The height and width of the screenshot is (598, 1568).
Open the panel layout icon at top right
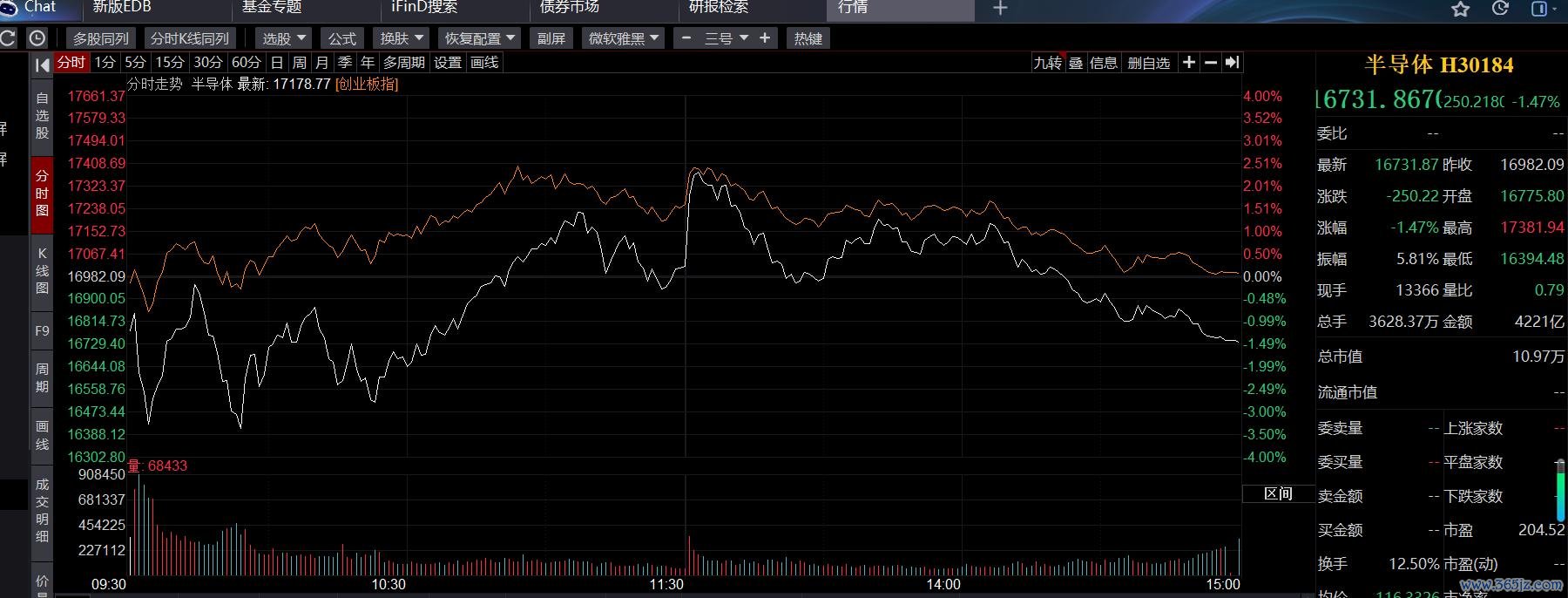pyautogui.click(x=1539, y=9)
